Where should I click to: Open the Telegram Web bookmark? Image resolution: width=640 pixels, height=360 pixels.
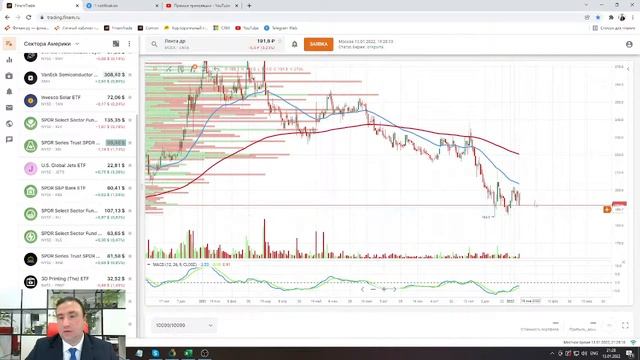[x=281, y=28]
